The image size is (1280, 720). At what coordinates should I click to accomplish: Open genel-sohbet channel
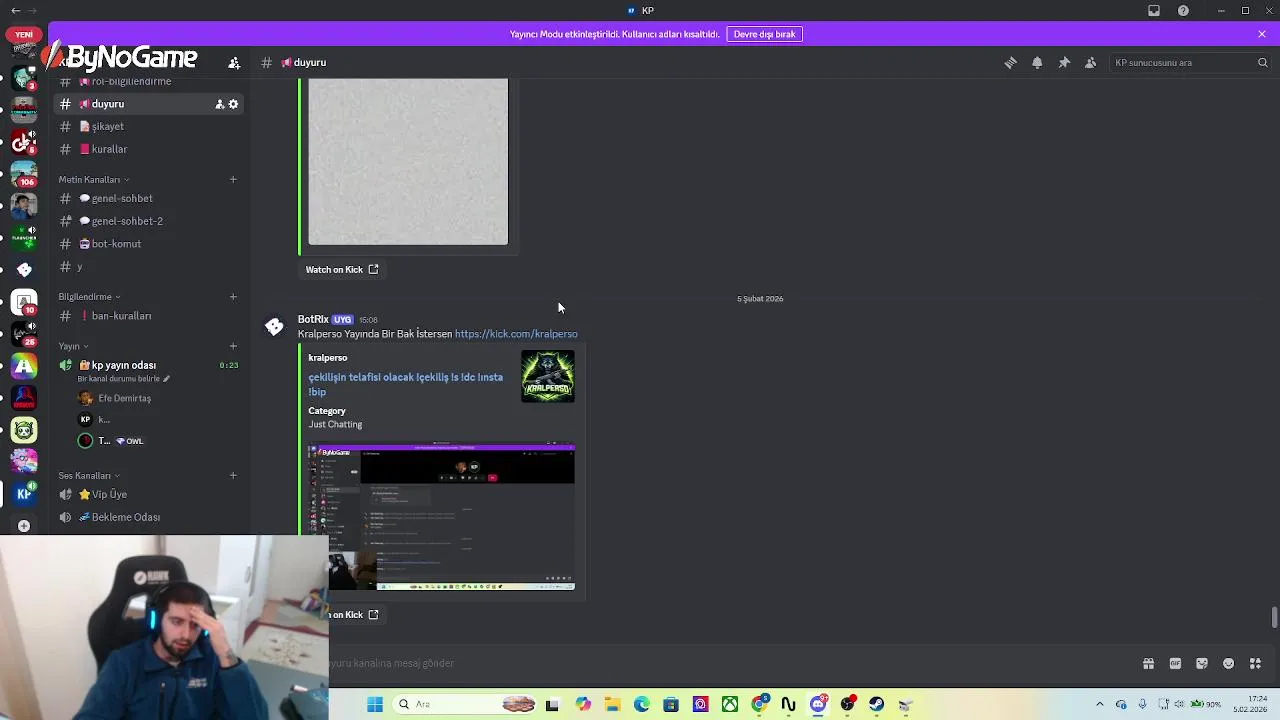click(x=149, y=198)
